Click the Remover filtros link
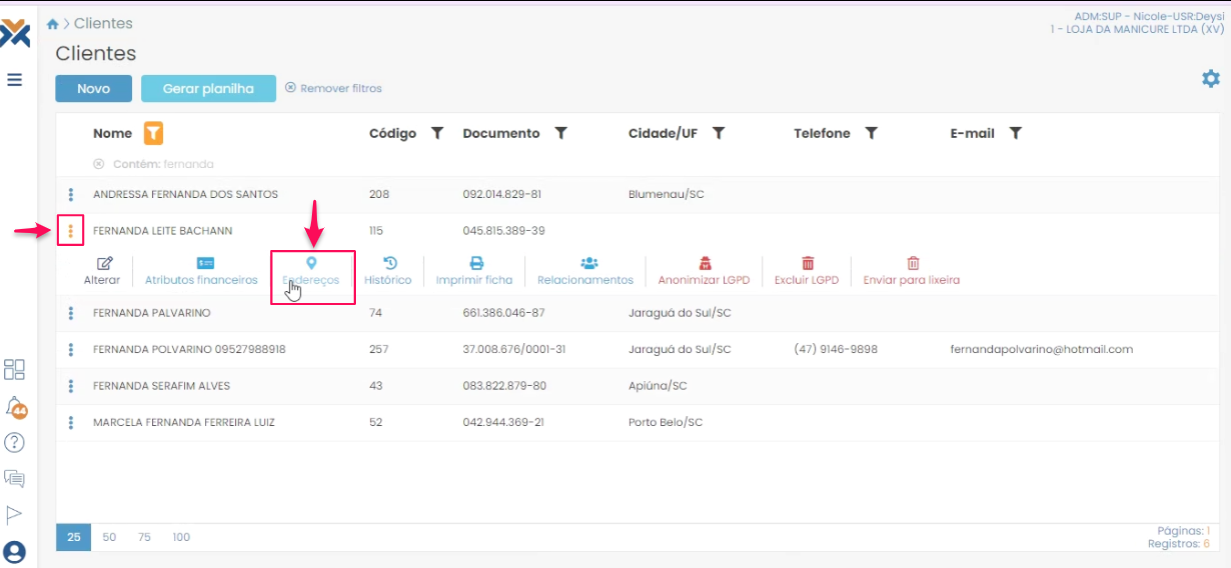This screenshot has width=1231, height=568. point(334,88)
